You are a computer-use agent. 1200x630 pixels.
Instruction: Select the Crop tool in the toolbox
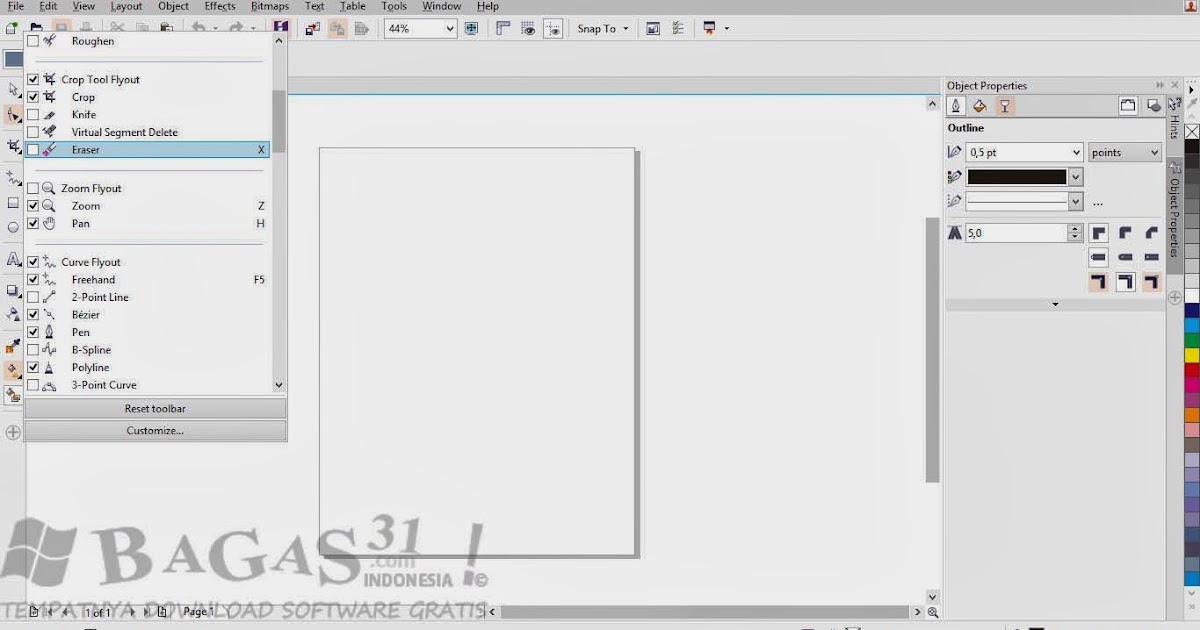click(13, 147)
